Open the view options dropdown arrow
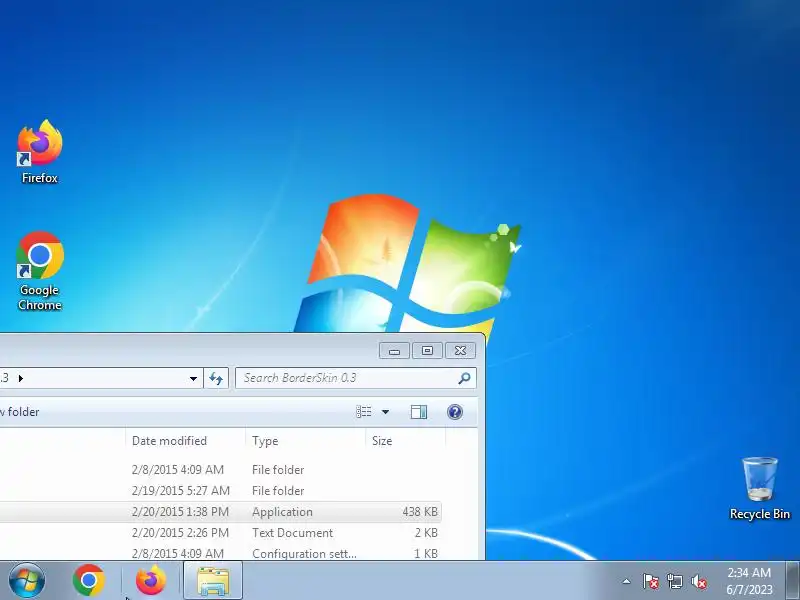The height and width of the screenshot is (600, 800). click(385, 412)
